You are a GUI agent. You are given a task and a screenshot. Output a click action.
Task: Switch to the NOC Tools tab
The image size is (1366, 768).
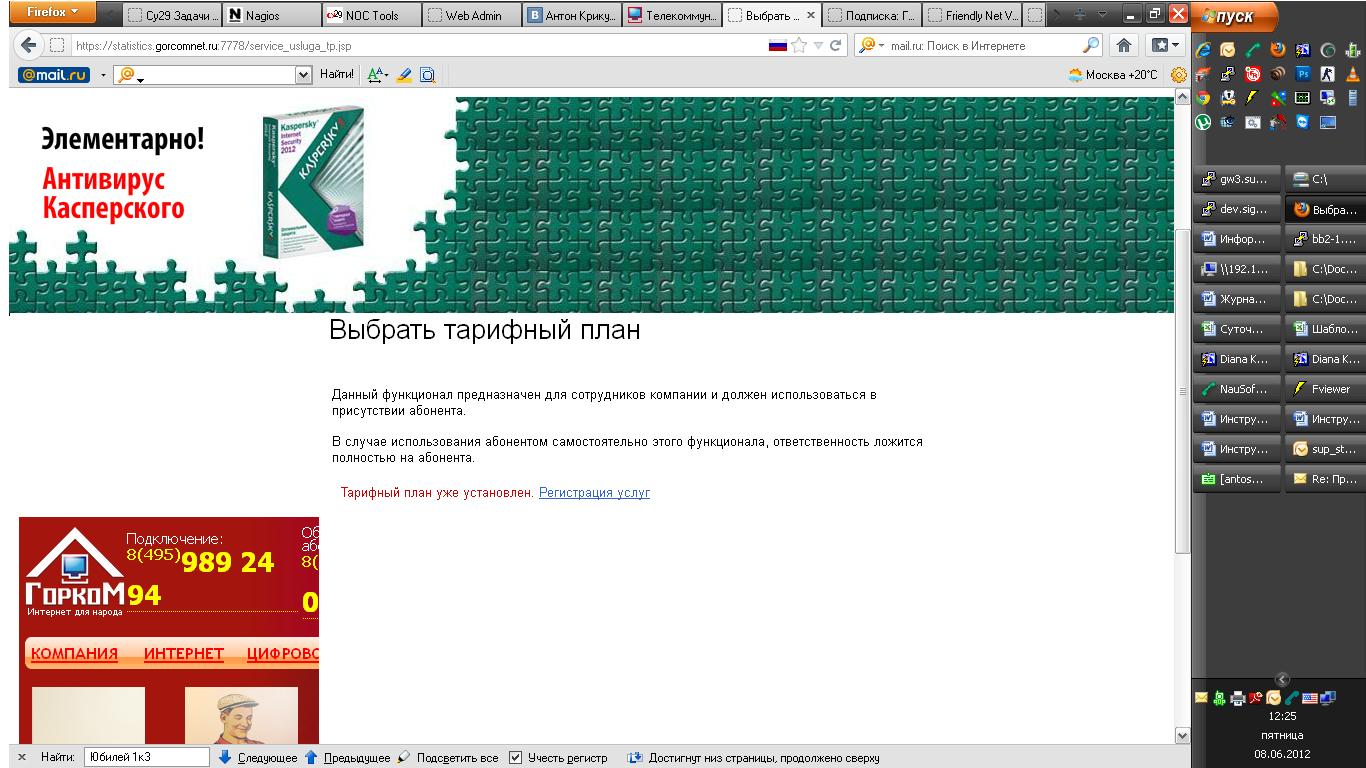pos(370,15)
